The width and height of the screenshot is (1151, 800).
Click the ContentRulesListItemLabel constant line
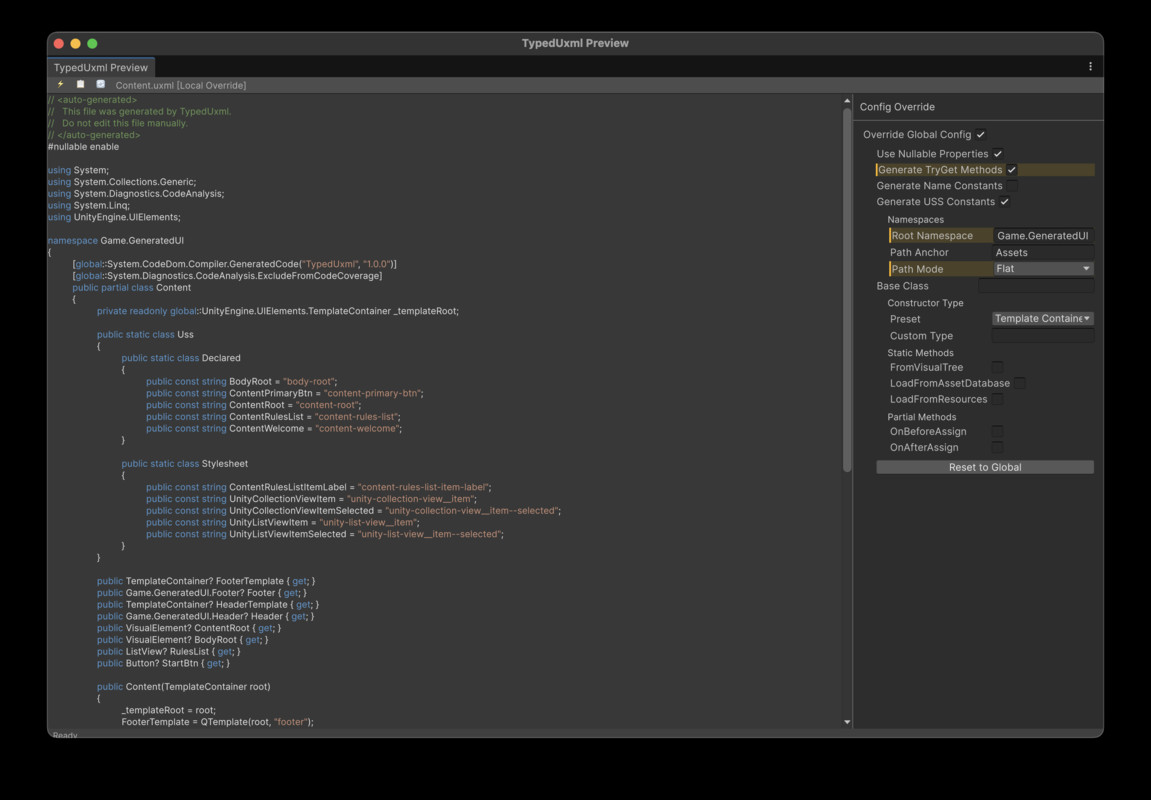click(319, 487)
